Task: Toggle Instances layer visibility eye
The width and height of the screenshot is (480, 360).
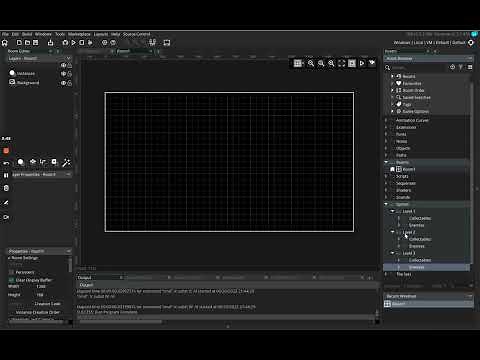Action: (x=63, y=74)
